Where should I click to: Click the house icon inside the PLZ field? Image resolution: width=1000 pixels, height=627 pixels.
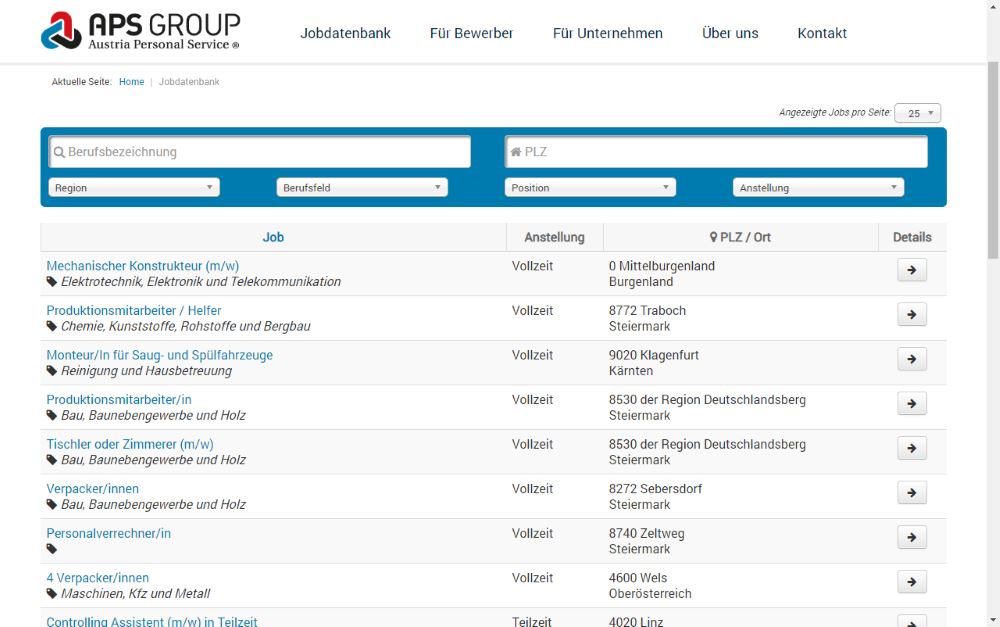(x=516, y=151)
